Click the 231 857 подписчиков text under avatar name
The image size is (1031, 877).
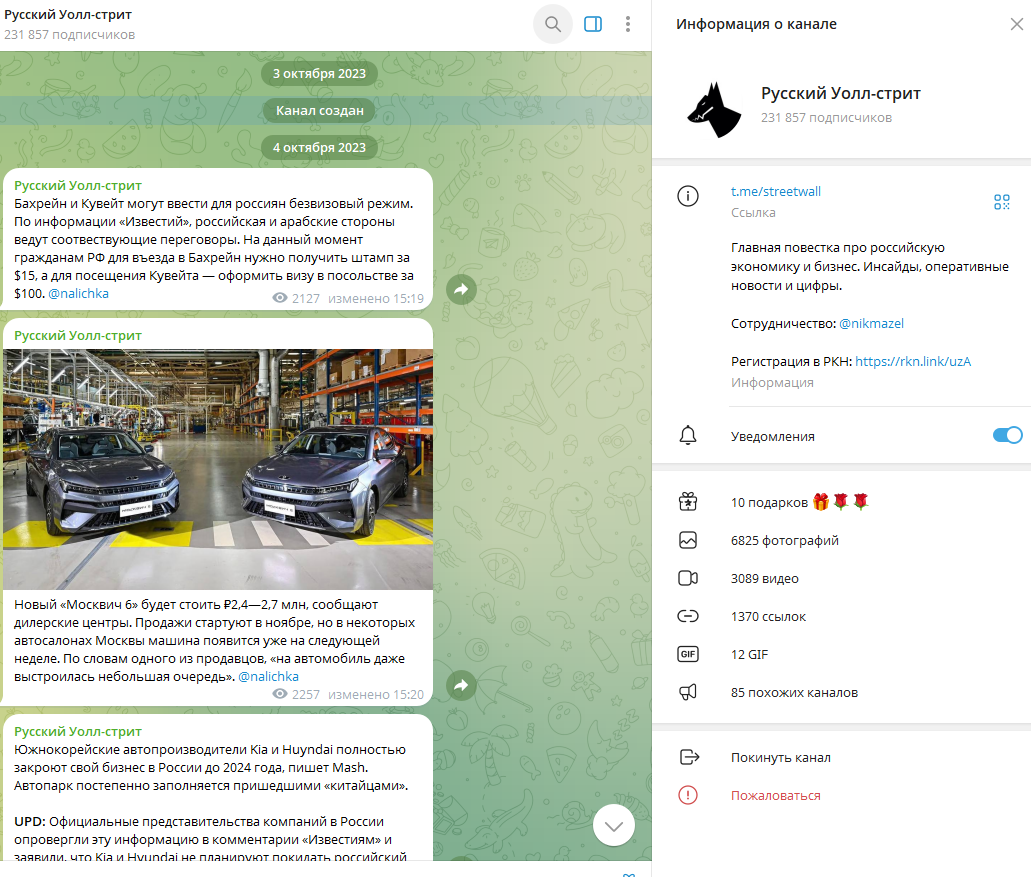point(827,118)
